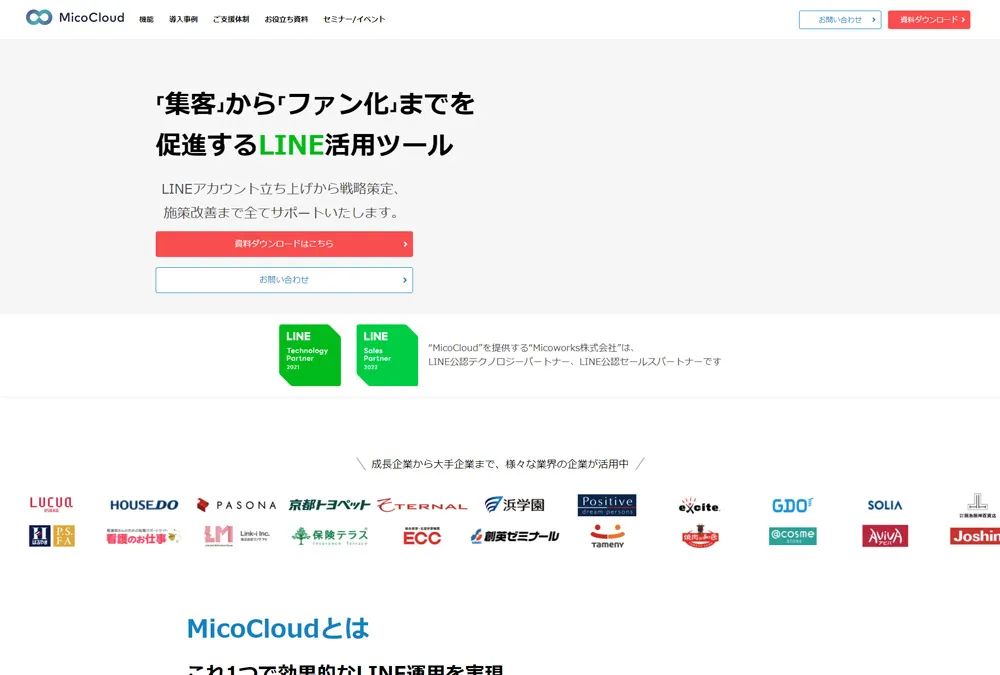This screenshot has height=675, width=1000.
Task: Click the 保険テラス logo
Action: pos(330,536)
